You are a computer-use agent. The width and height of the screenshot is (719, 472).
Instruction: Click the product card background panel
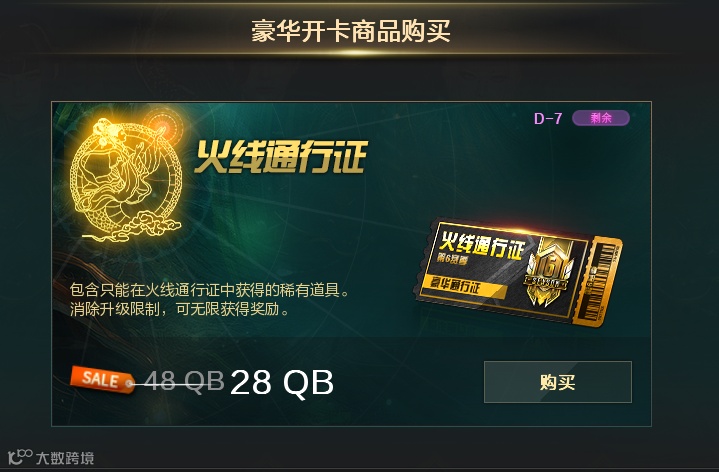pos(351,264)
